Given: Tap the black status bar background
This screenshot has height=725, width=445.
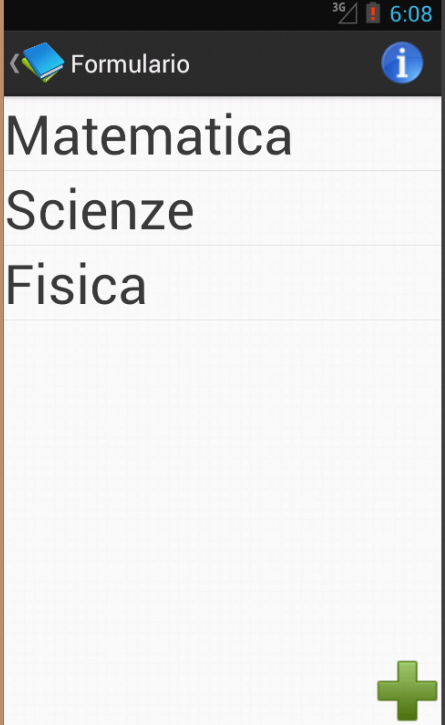Looking at the screenshot, I should coord(167,15).
